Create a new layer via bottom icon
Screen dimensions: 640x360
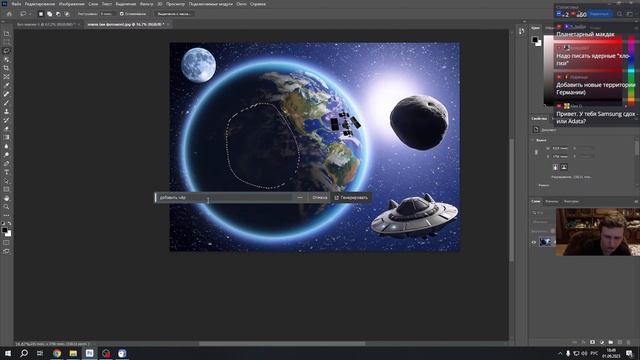(x=620, y=342)
